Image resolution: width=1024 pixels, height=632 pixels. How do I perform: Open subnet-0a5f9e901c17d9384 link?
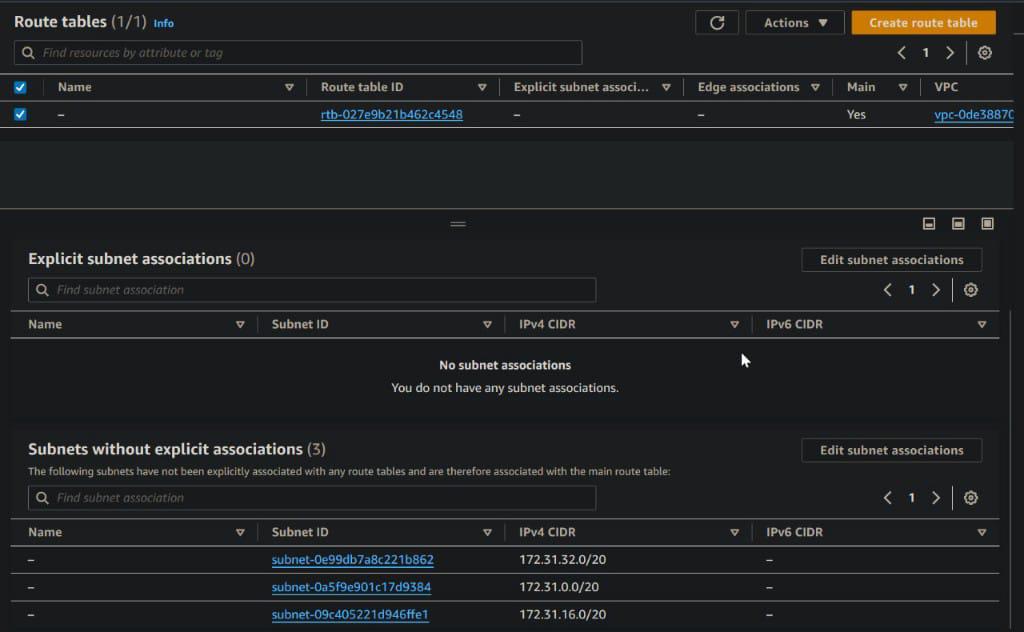click(x=351, y=587)
